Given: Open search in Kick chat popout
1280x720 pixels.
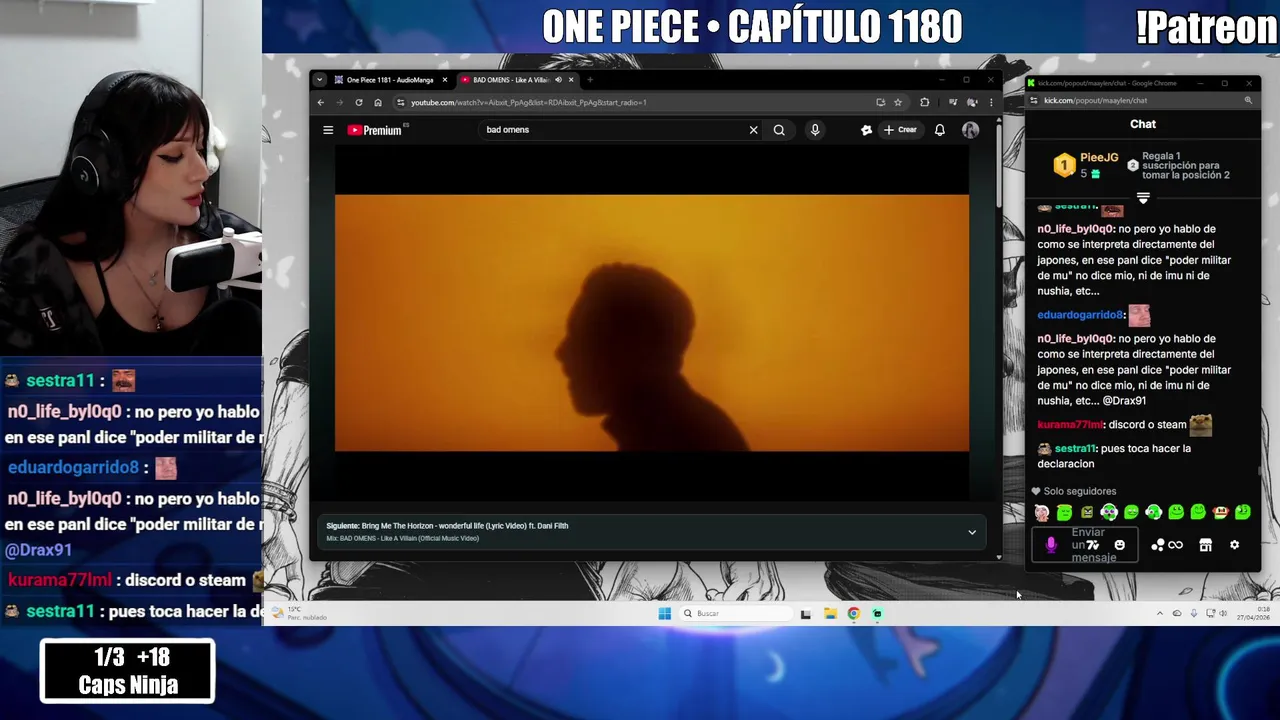Looking at the screenshot, I should pos(1248,100).
